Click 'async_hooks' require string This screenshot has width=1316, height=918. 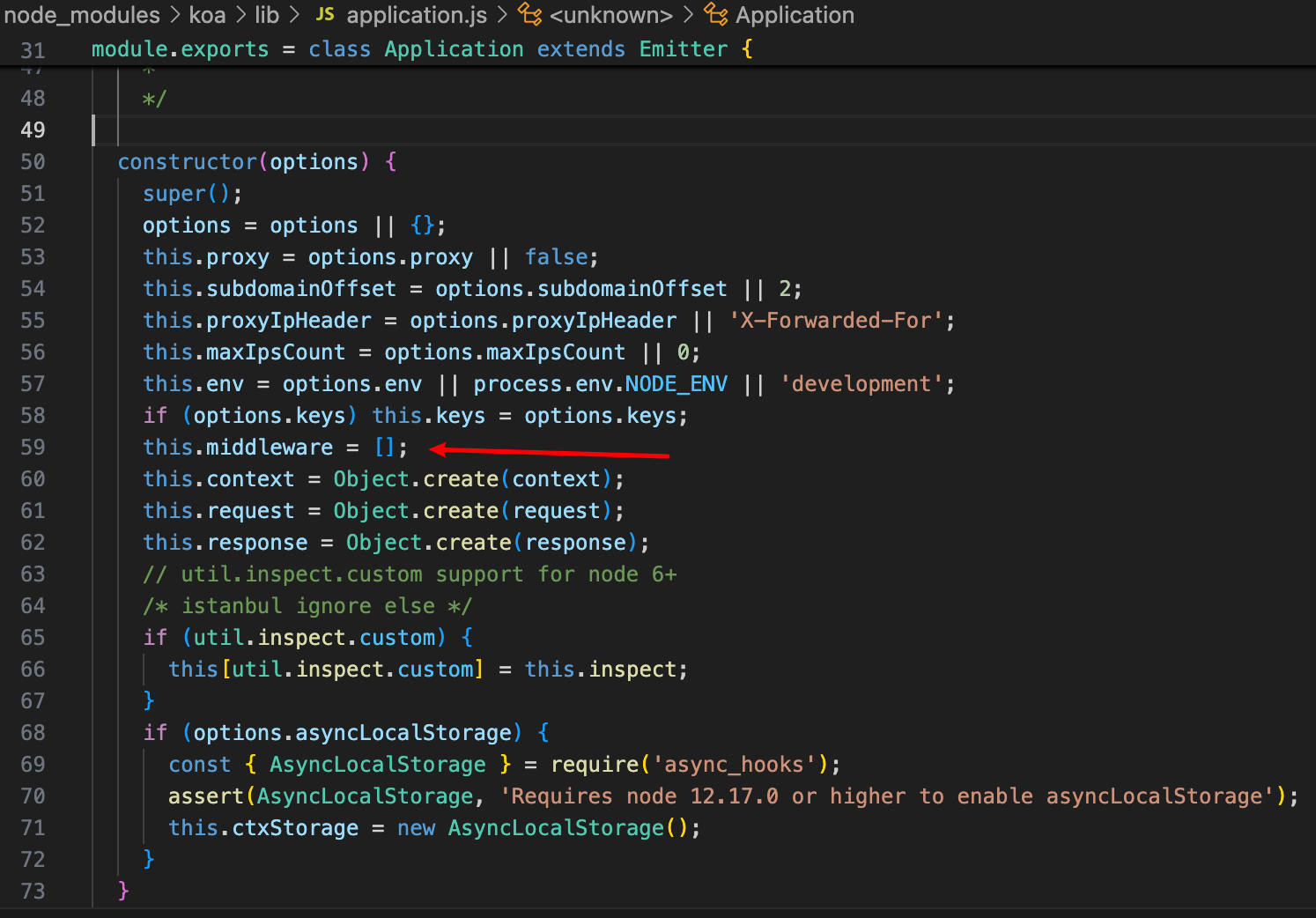pyautogui.click(x=735, y=765)
